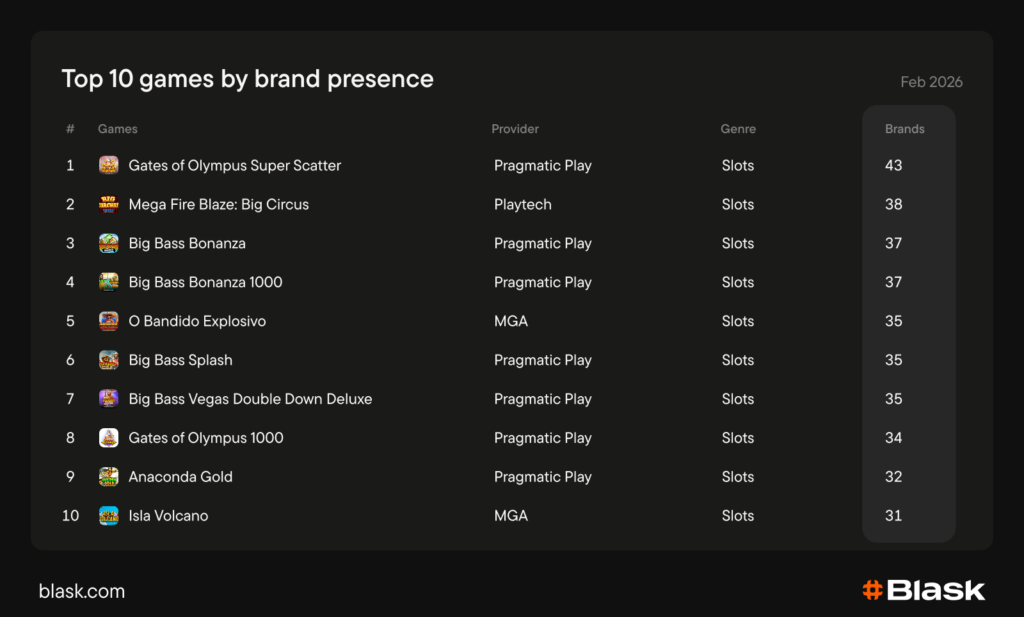Sort by the Brands column header
Image resolution: width=1024 pixels, height=617 pixels.
[904, 129]
